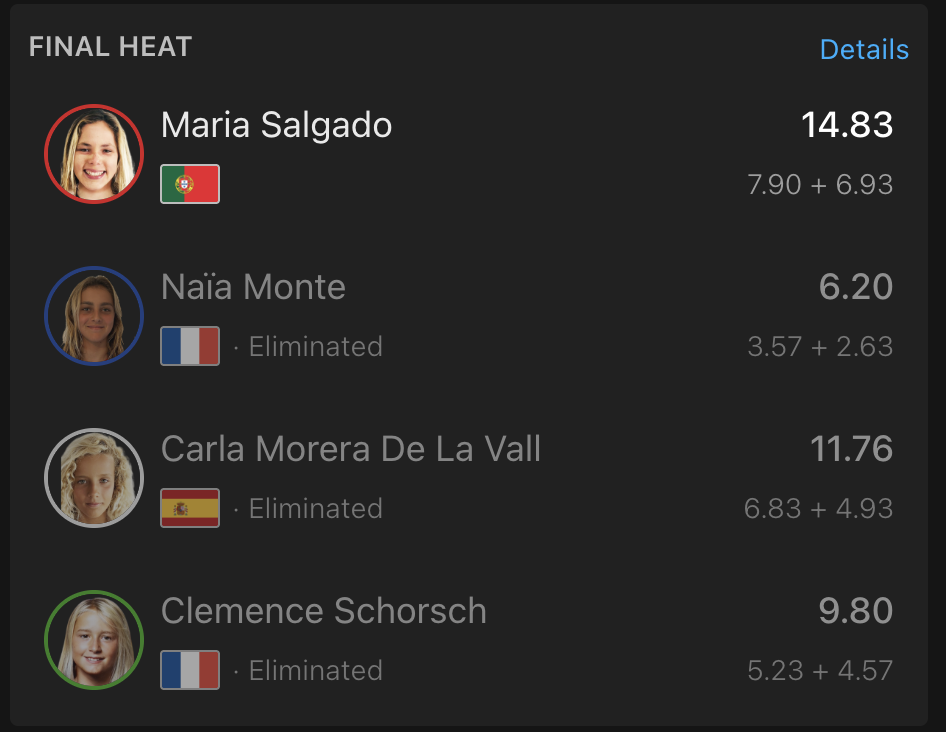Viewport: 946px width, 732px height.
Task: Click the 9.80 total score
Action: point(856,611)
